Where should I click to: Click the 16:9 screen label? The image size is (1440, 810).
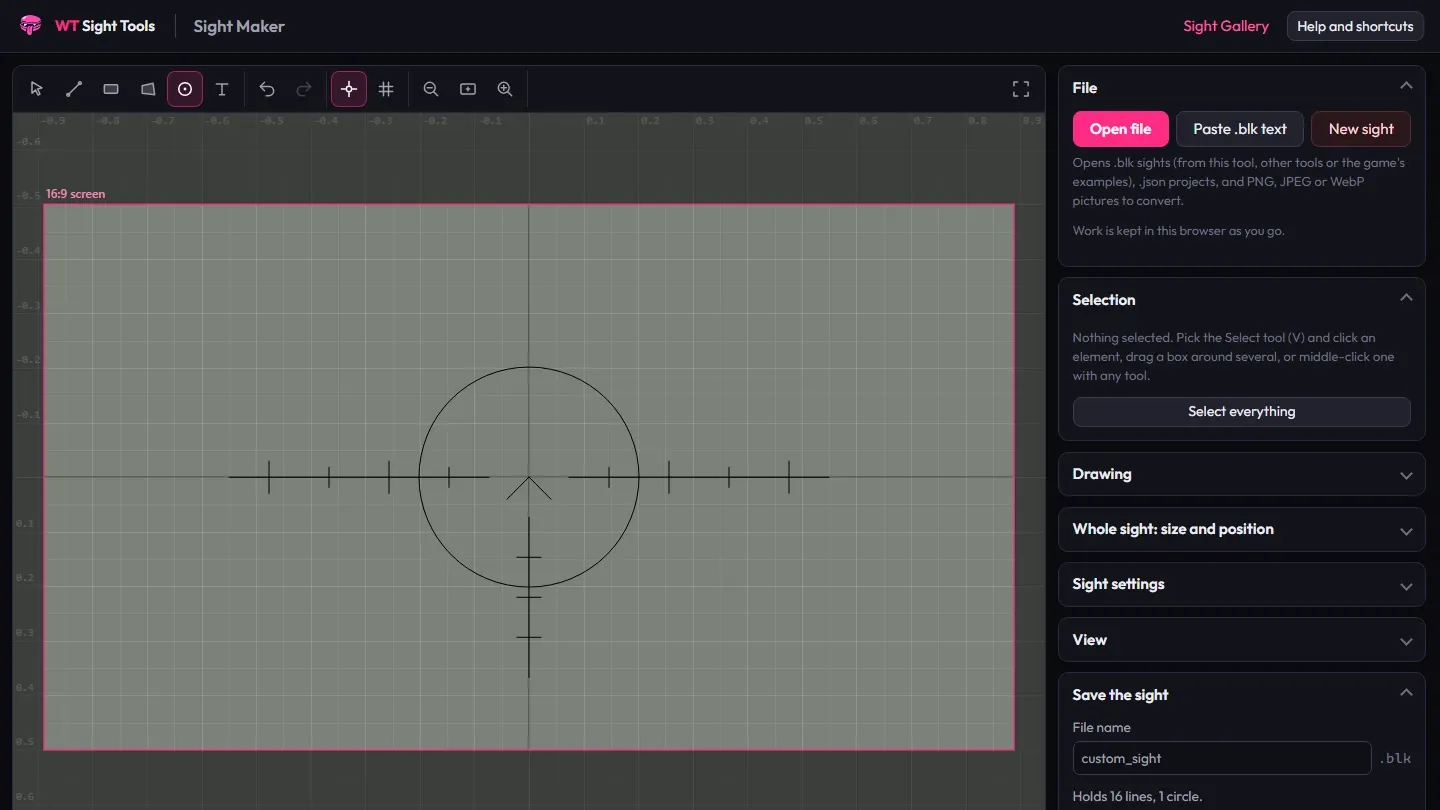coord(75,194)
